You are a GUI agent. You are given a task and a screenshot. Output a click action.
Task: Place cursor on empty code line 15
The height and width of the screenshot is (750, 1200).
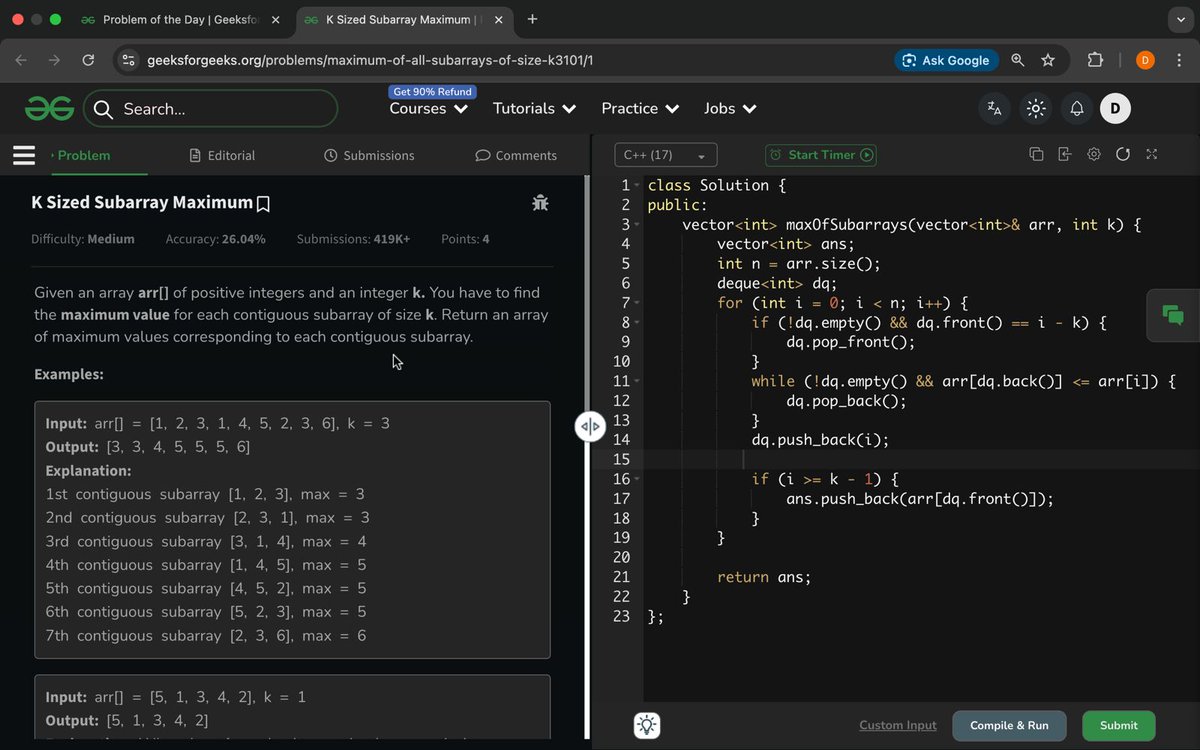[920, 459]
